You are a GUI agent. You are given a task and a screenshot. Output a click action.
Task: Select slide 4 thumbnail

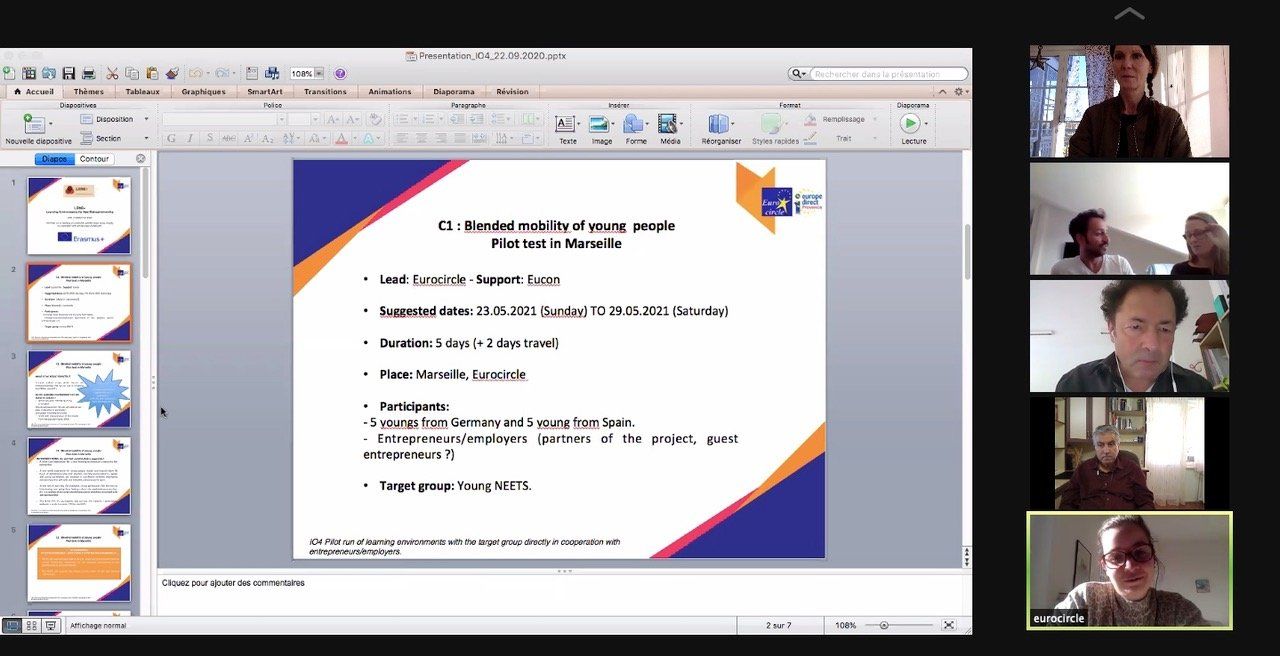[x=79, y=476]
